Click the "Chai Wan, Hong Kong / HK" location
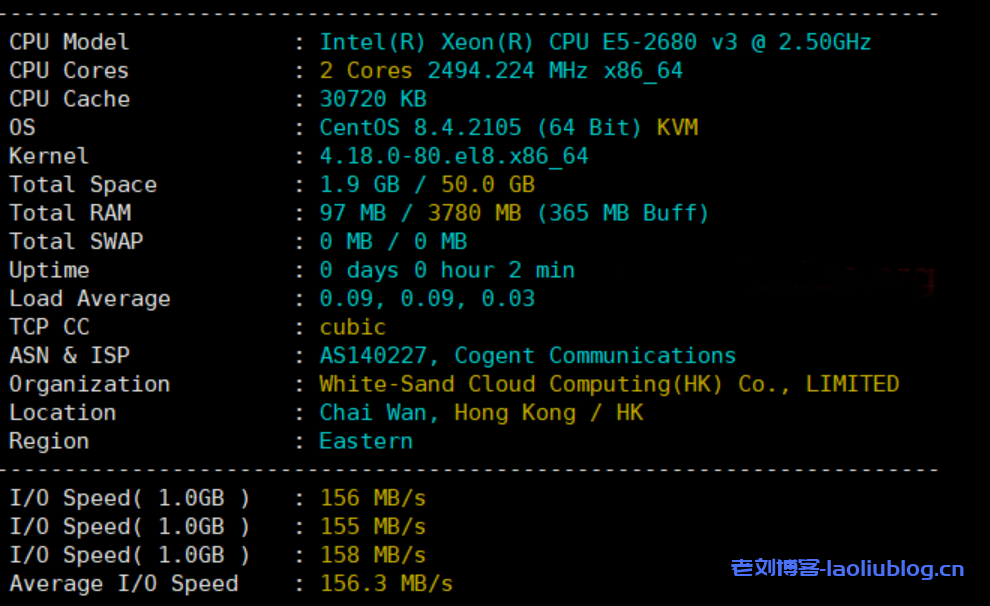Screen dimensions: 990x606 click(481, 413)
